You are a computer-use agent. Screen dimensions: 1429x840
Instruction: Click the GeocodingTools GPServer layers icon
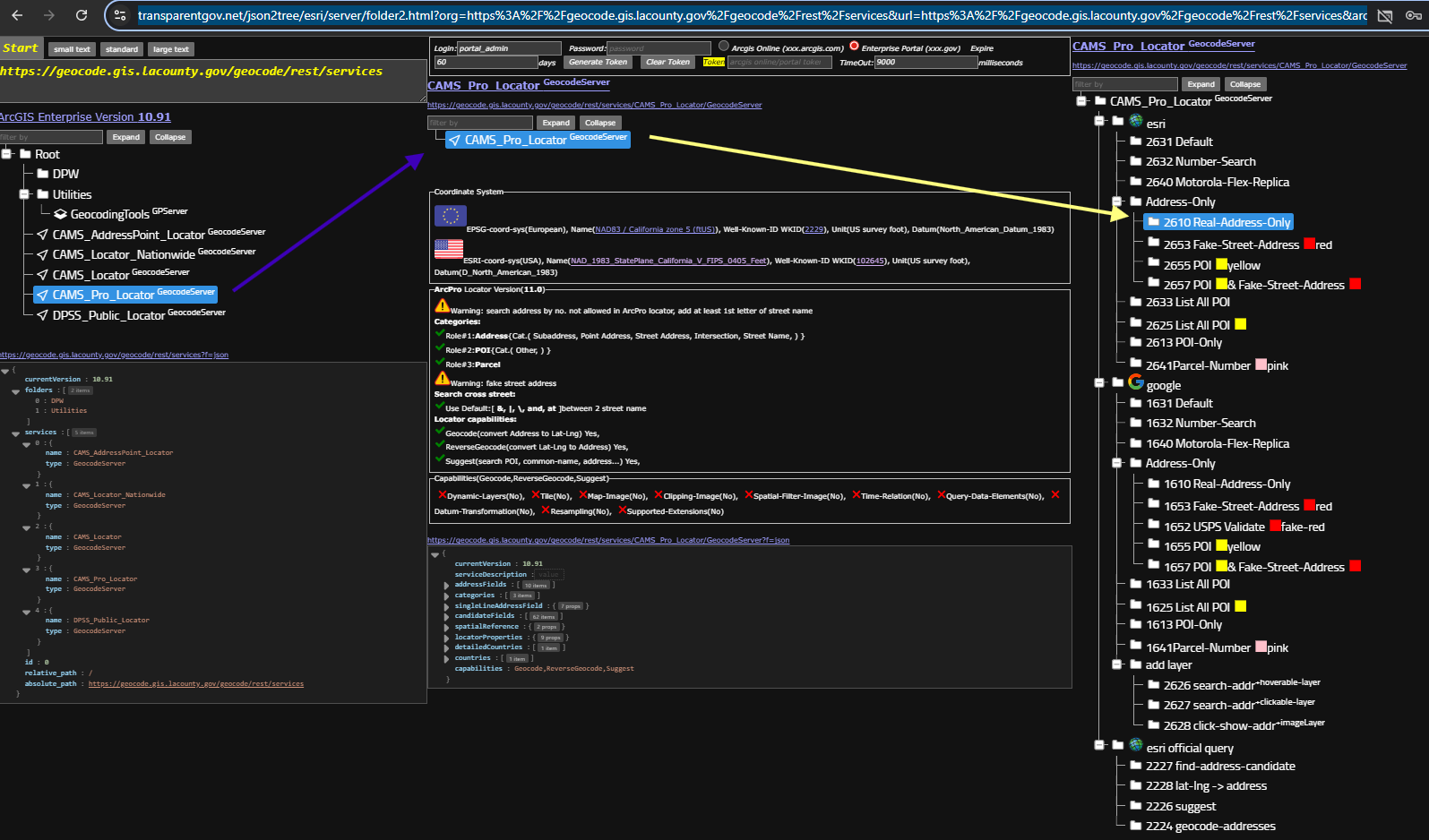60,215
